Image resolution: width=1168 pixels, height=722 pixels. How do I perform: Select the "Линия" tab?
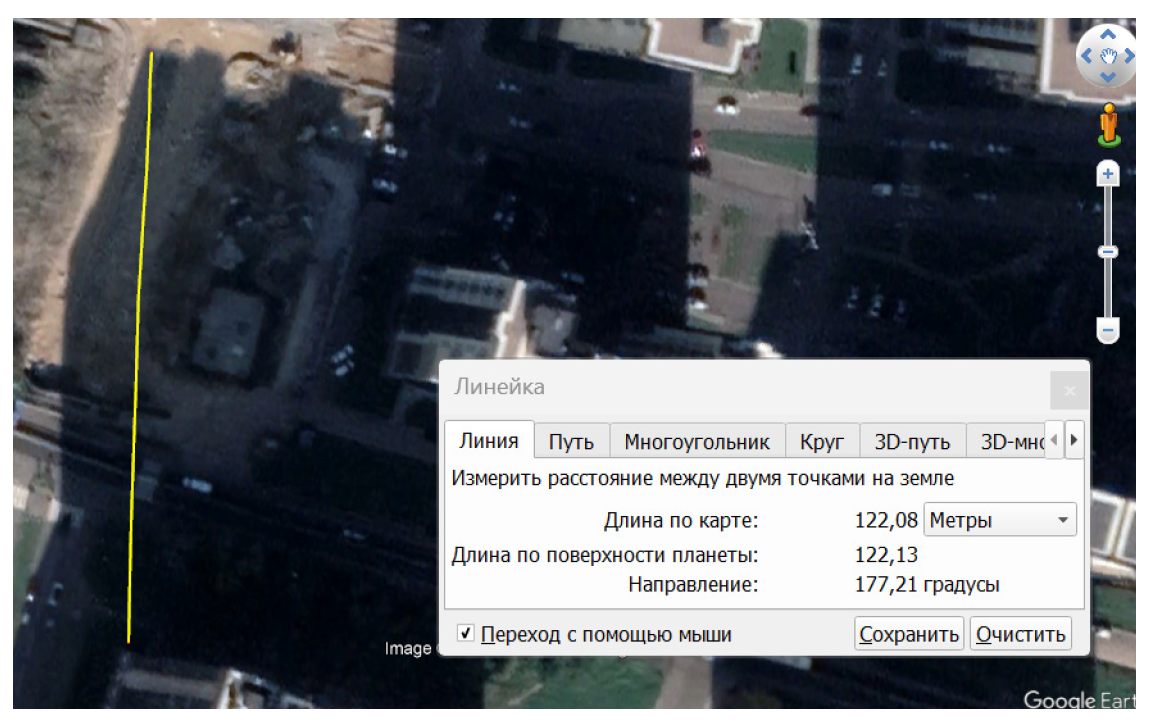pyautogui.click(x=489, y=441)
